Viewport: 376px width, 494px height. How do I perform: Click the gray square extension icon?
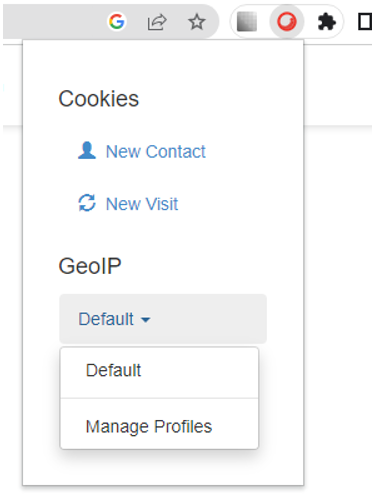[247, 22]
